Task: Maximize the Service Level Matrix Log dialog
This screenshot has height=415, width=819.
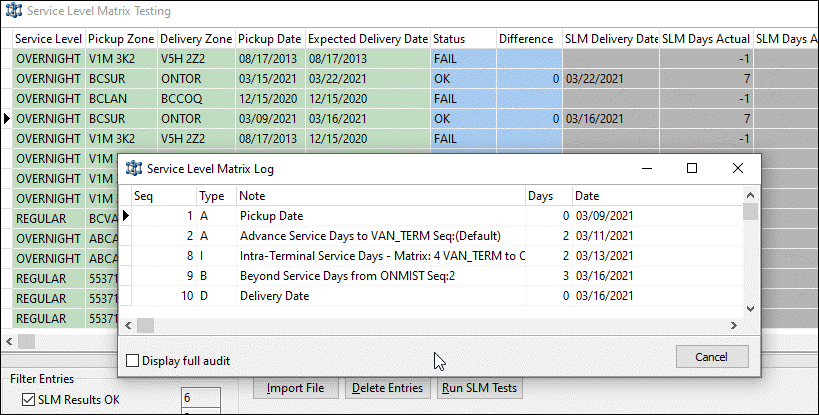Action: (x=691, y=169)
